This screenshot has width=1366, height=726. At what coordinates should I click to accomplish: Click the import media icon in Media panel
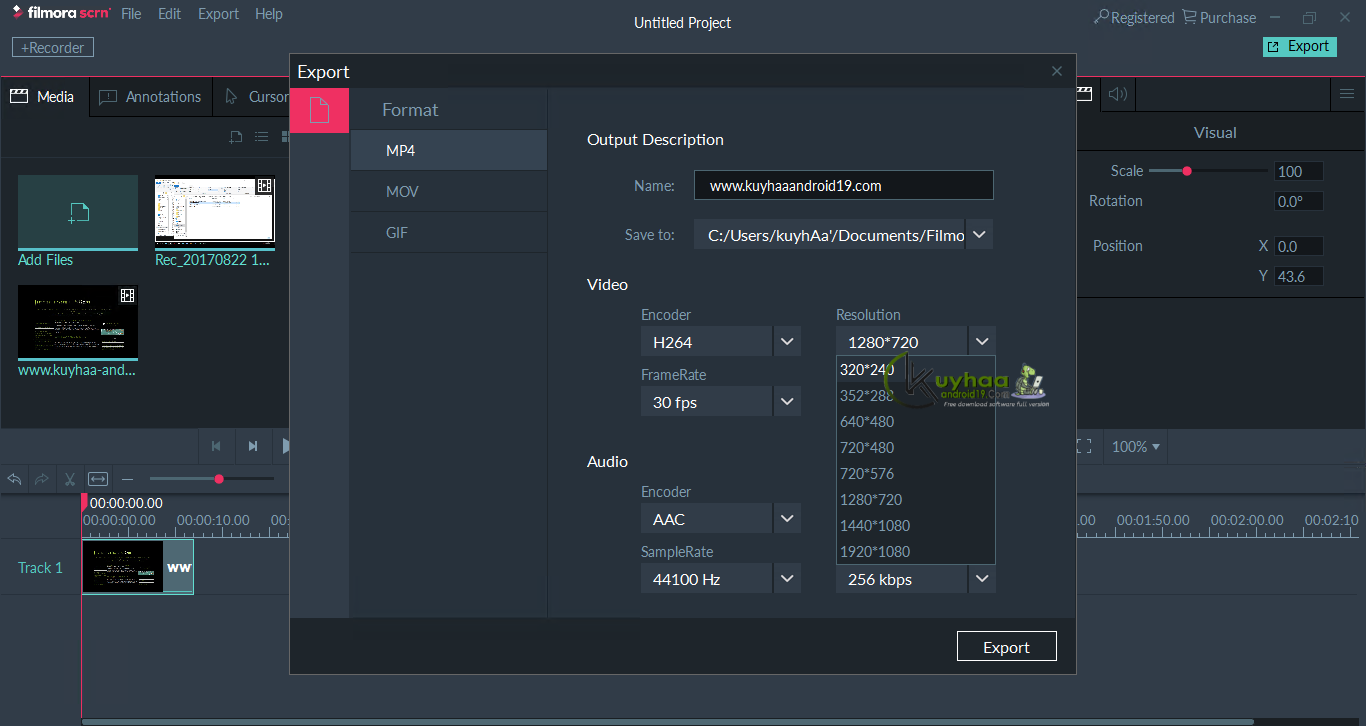point(236,137)
